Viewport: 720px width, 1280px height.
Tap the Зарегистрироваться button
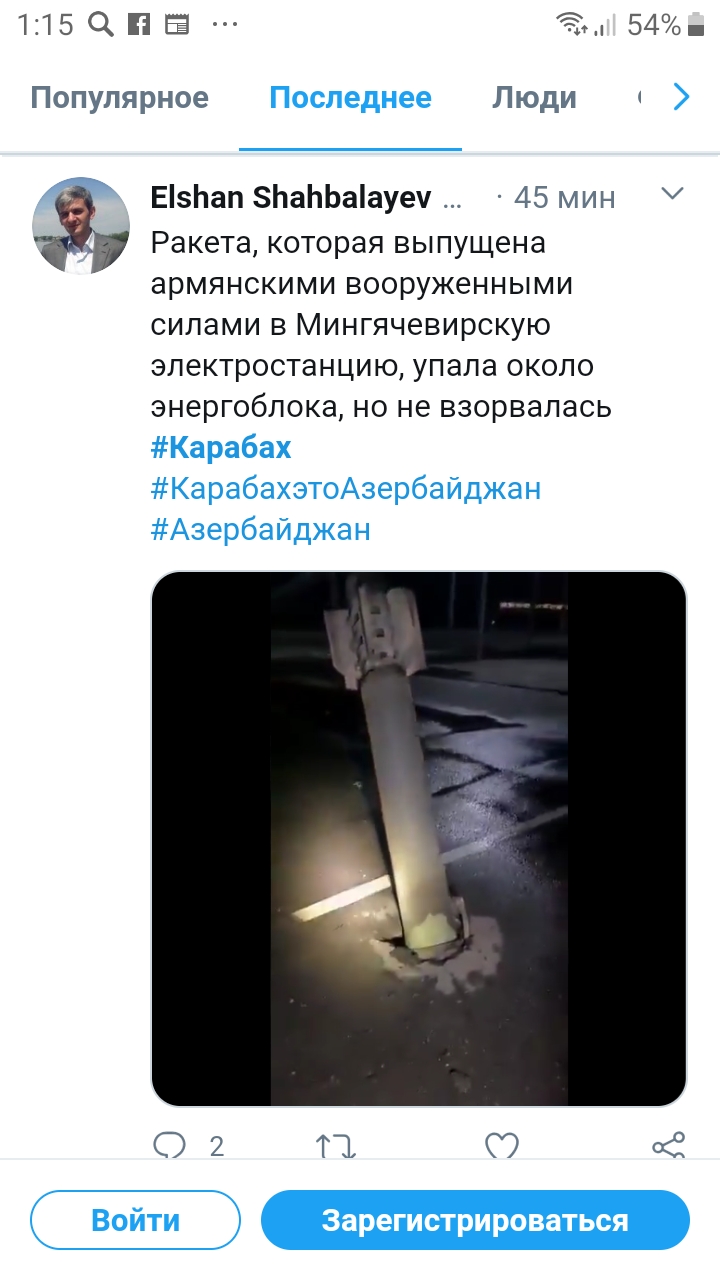click(x=475, y=1220)
